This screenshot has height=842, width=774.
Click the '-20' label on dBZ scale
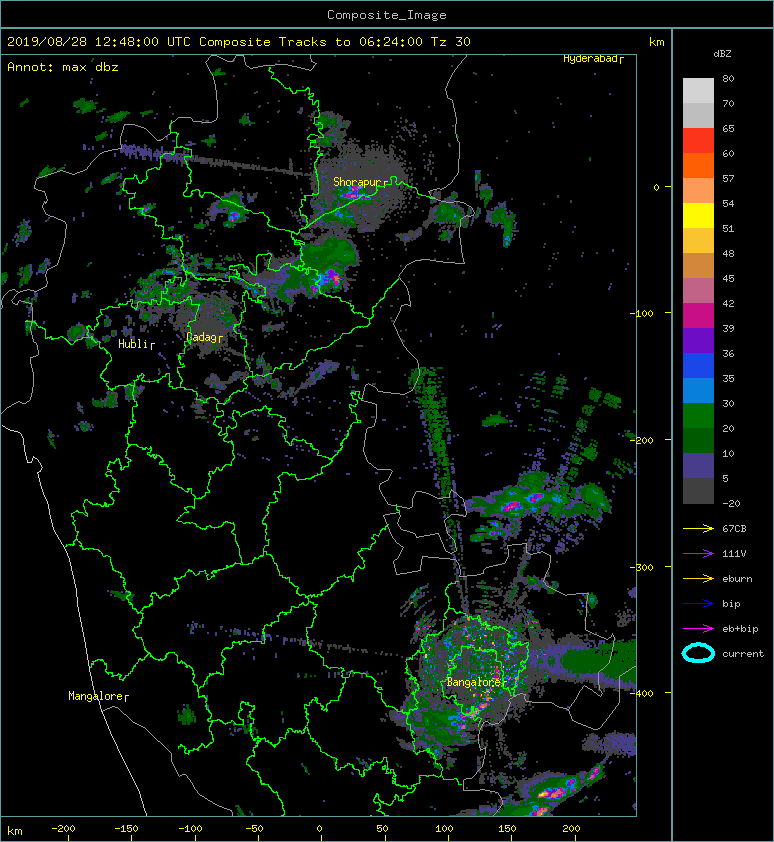pos(731,504)
